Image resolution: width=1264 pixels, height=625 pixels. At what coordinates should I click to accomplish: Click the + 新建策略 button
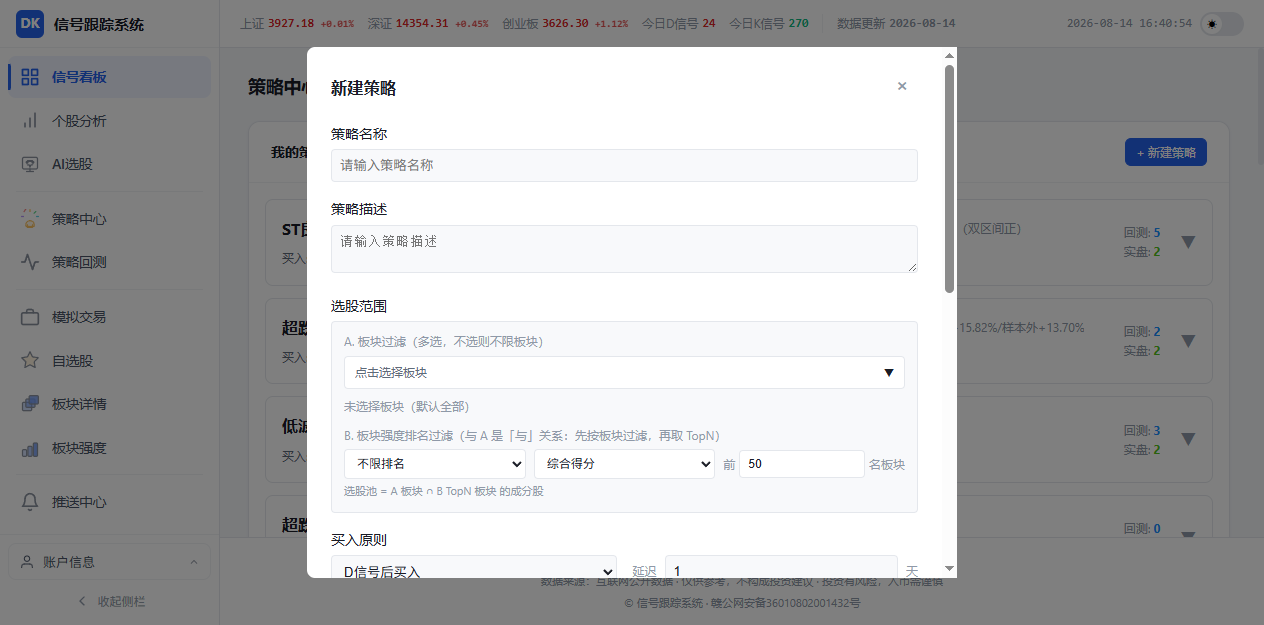click(x=1166, y=153)
